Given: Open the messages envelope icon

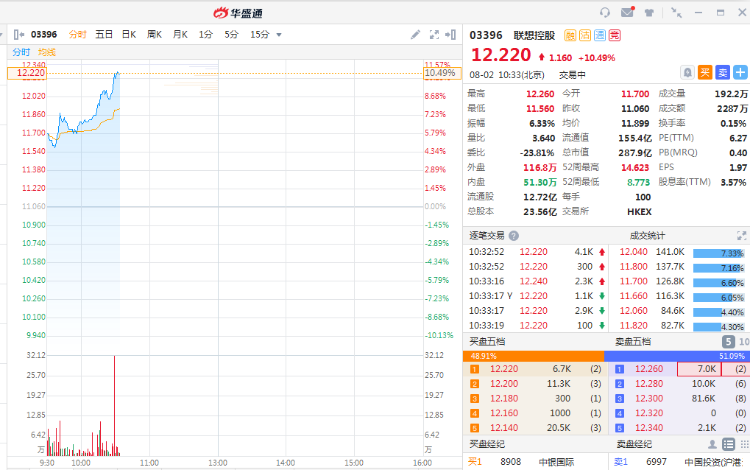Looking at the screenshot, I should point(627,12).
